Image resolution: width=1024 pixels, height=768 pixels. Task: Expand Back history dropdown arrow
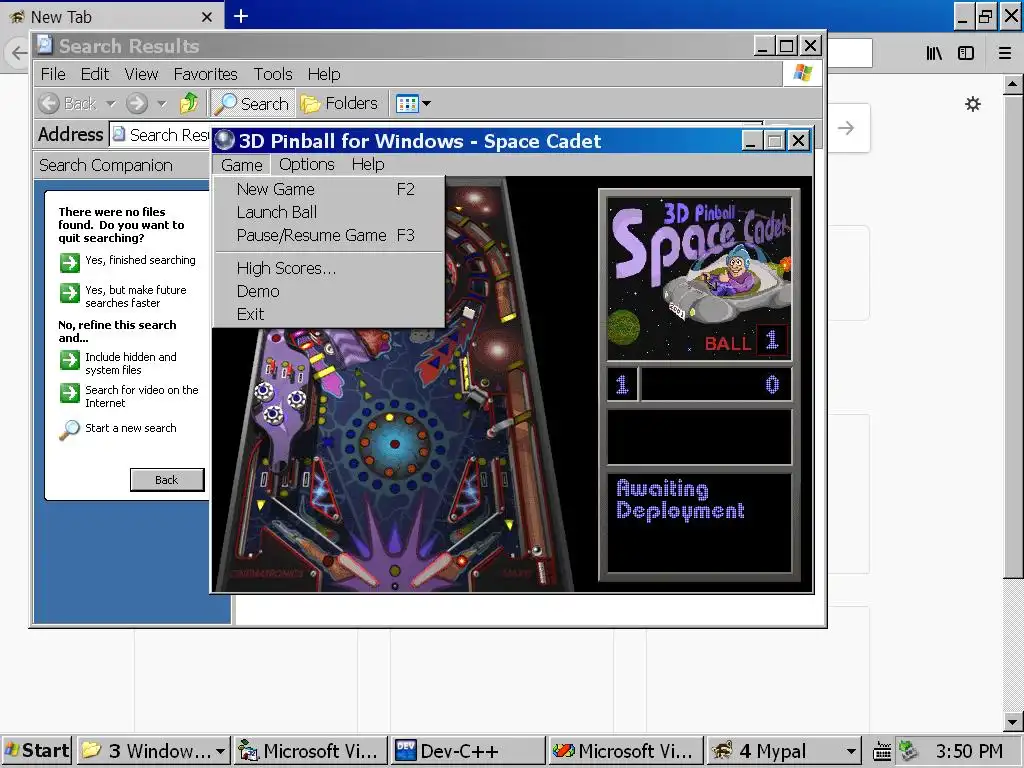pos(110,103)
